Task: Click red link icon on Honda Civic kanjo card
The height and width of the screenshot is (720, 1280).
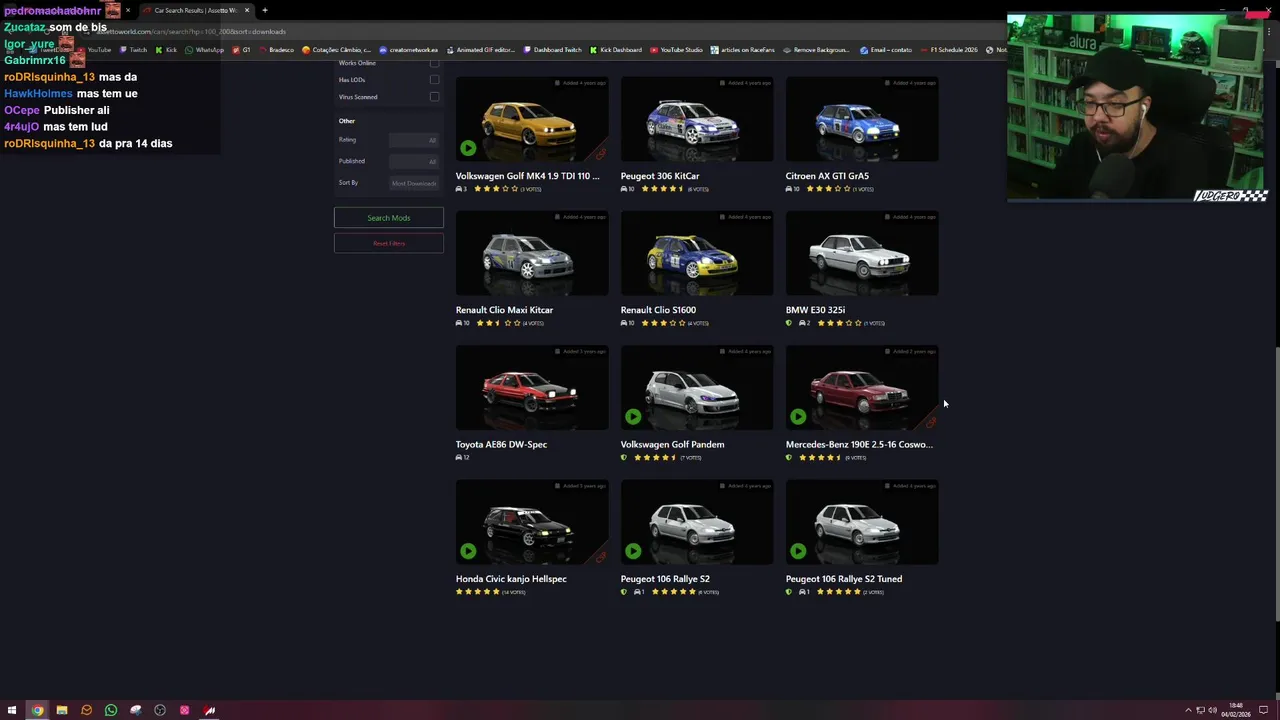Action: point(600,557)
